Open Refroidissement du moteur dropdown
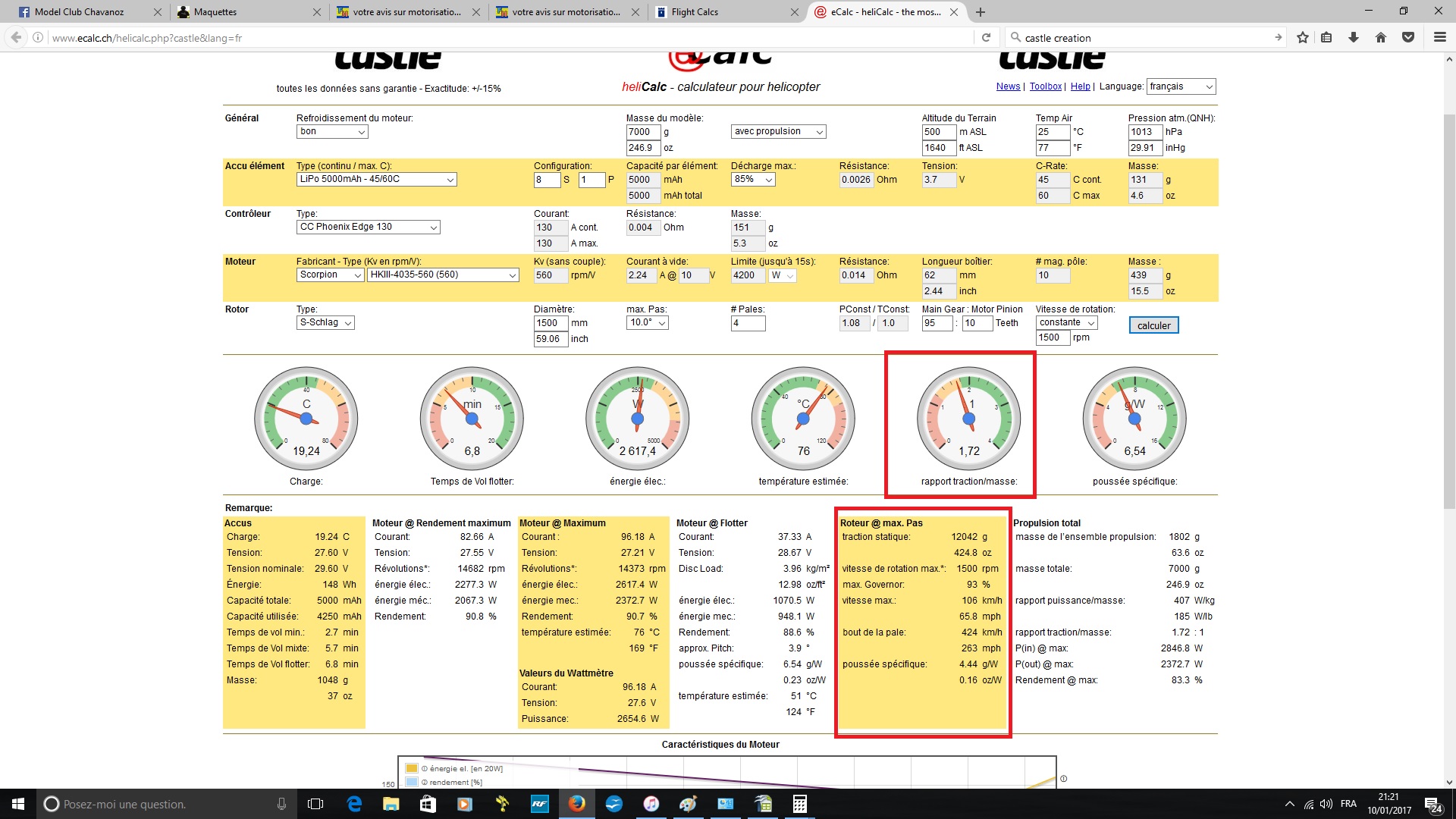 point(332,131)
